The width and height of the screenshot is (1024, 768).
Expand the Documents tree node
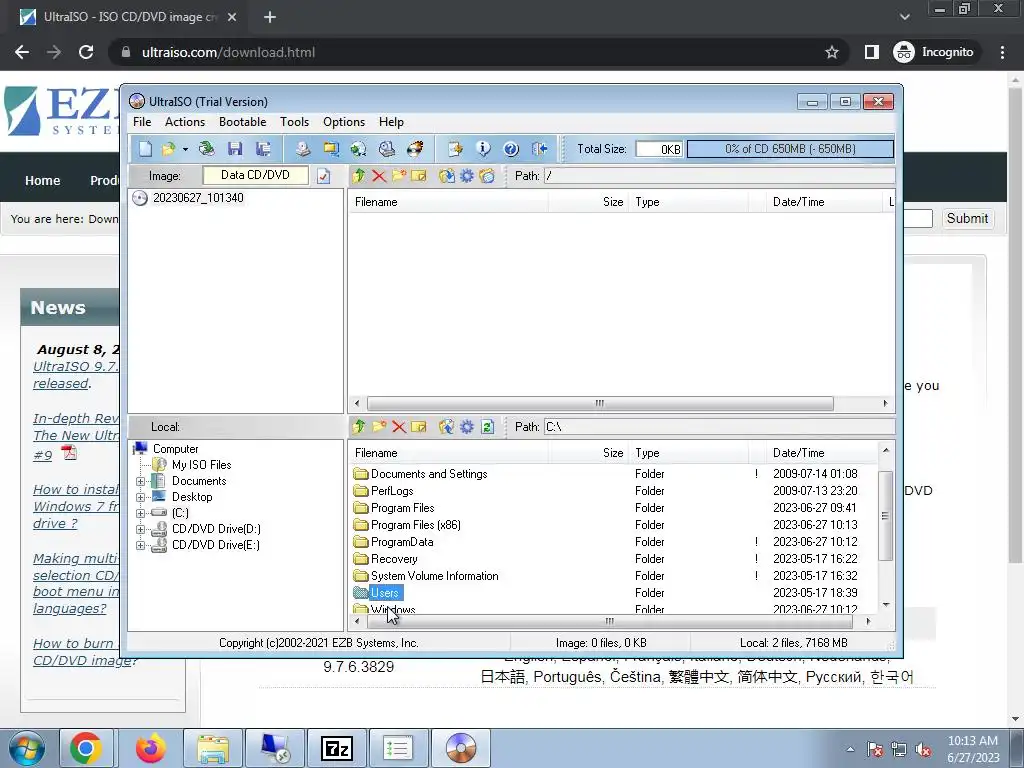click(140, 481)
